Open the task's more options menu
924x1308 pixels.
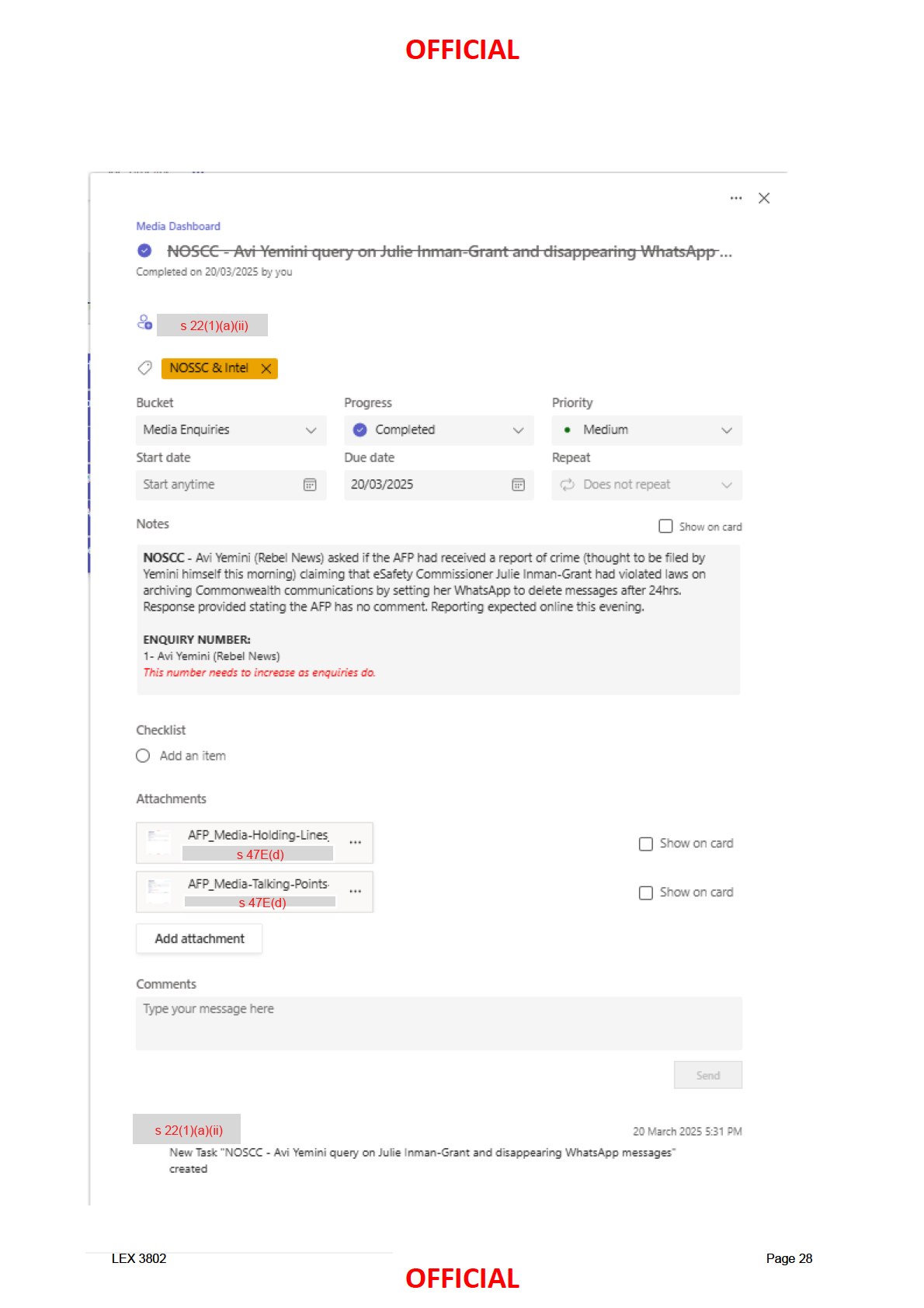[736, 198]
